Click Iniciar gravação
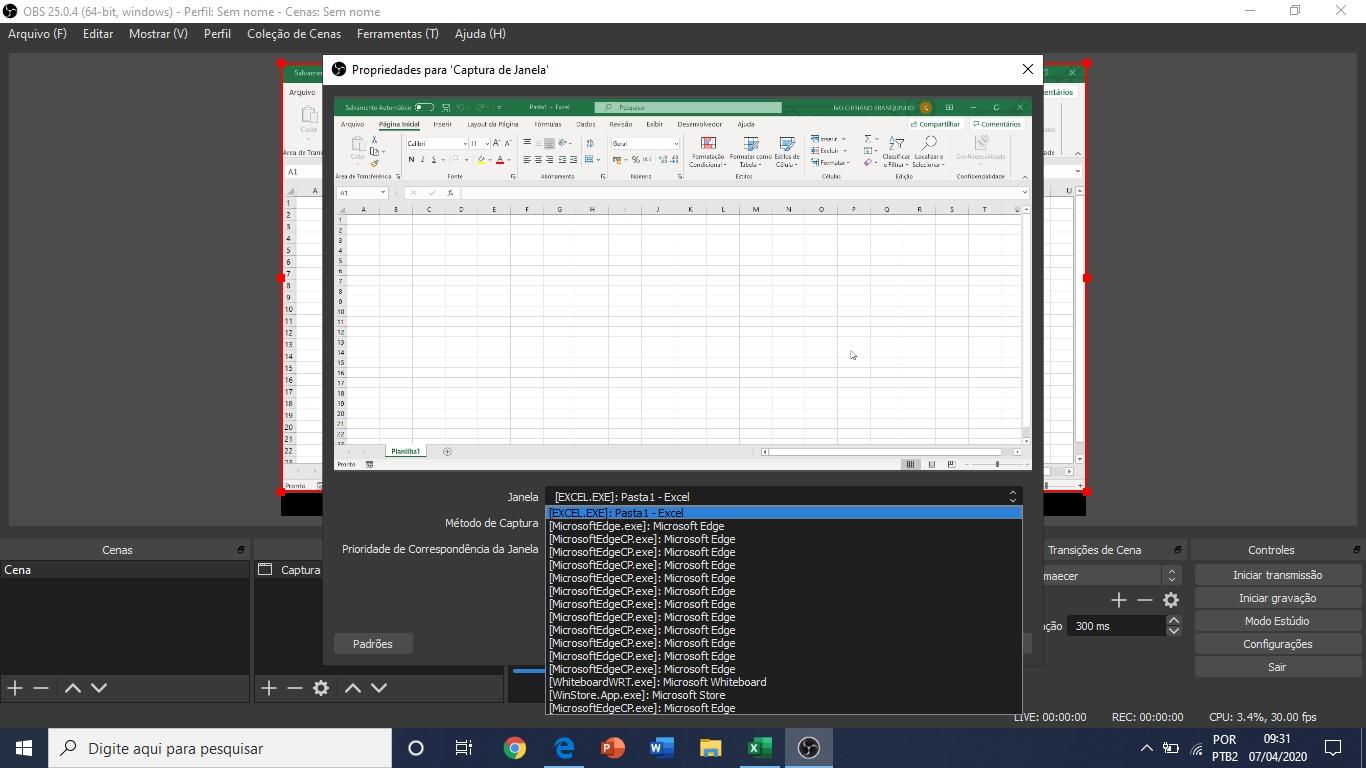The height and width of the screenshot is (768, 1366). [1277, 598]
